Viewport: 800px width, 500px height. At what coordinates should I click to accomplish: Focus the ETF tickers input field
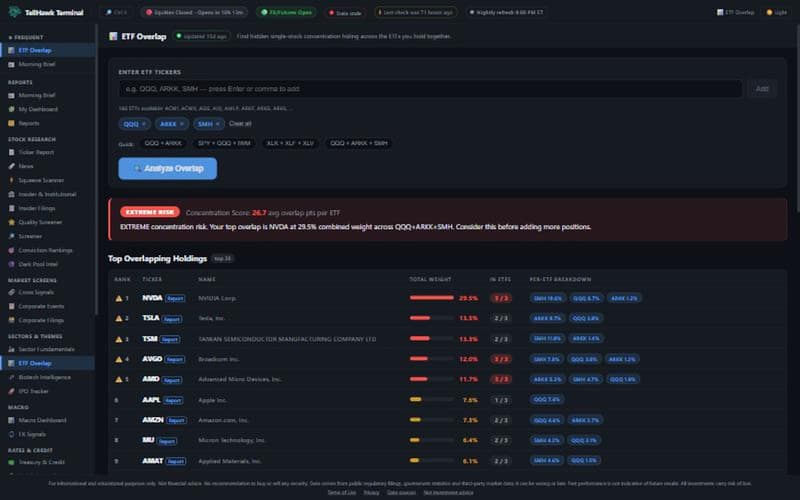[x=430, y=89]
